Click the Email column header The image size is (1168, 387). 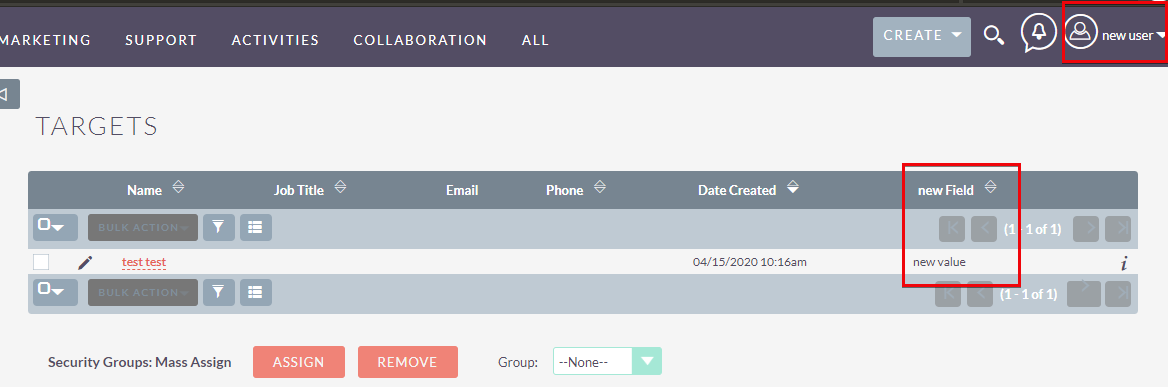462,190
